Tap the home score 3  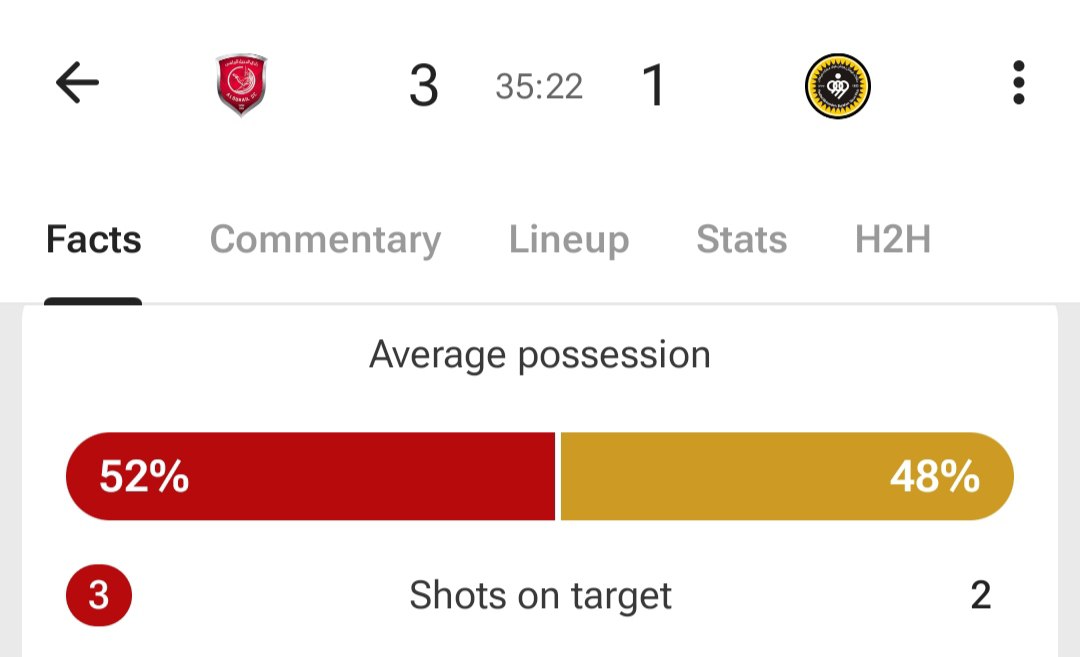click(x=424, y=86)
